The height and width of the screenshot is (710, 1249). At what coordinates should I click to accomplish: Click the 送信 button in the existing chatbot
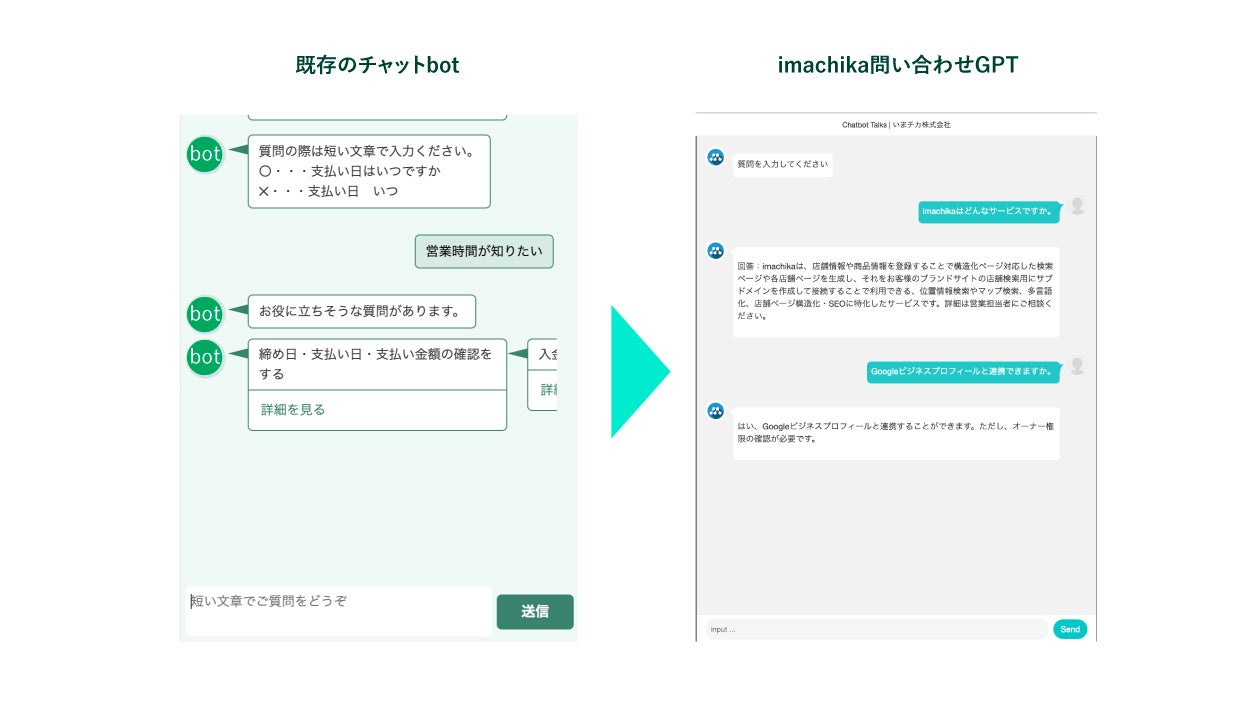coord(535,612)
